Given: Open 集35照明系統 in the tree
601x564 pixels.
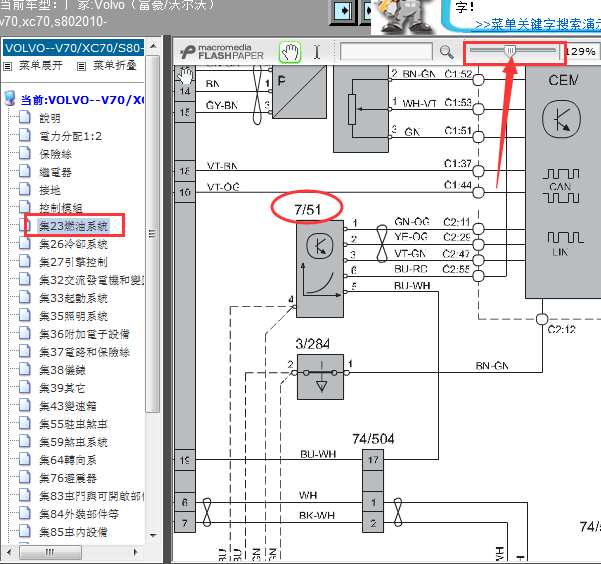Looking at the screenshot, I should (74, 316).
